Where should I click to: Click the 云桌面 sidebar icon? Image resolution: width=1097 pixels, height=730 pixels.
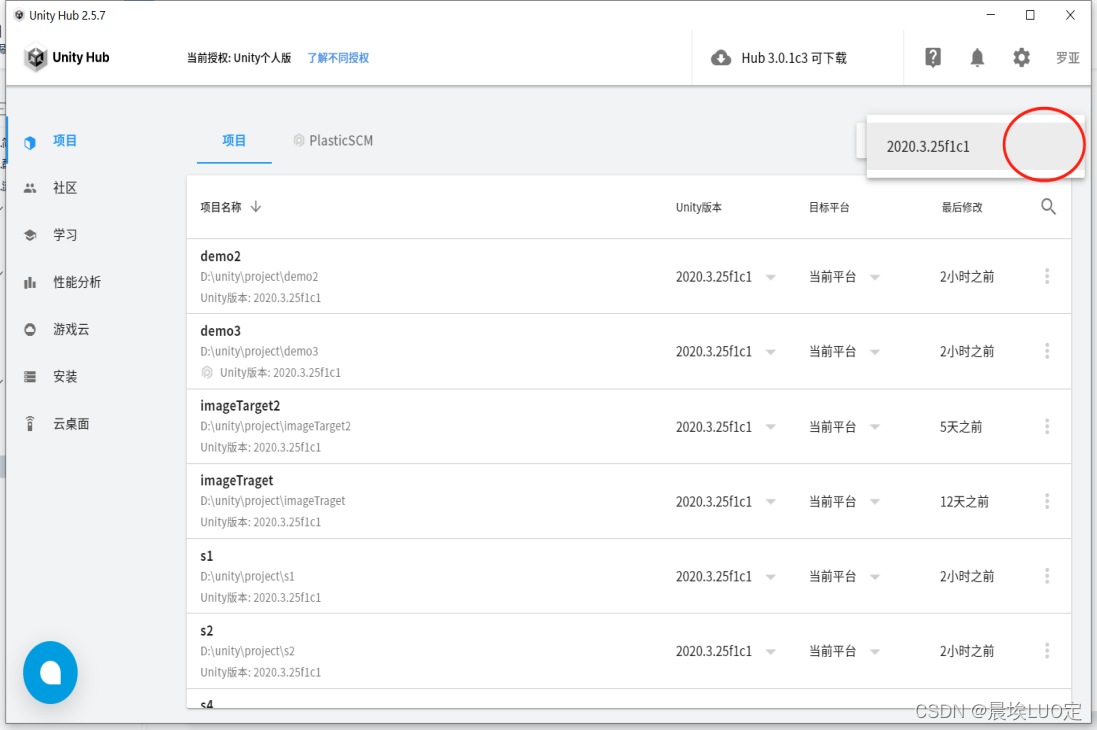tap(29, 423)
